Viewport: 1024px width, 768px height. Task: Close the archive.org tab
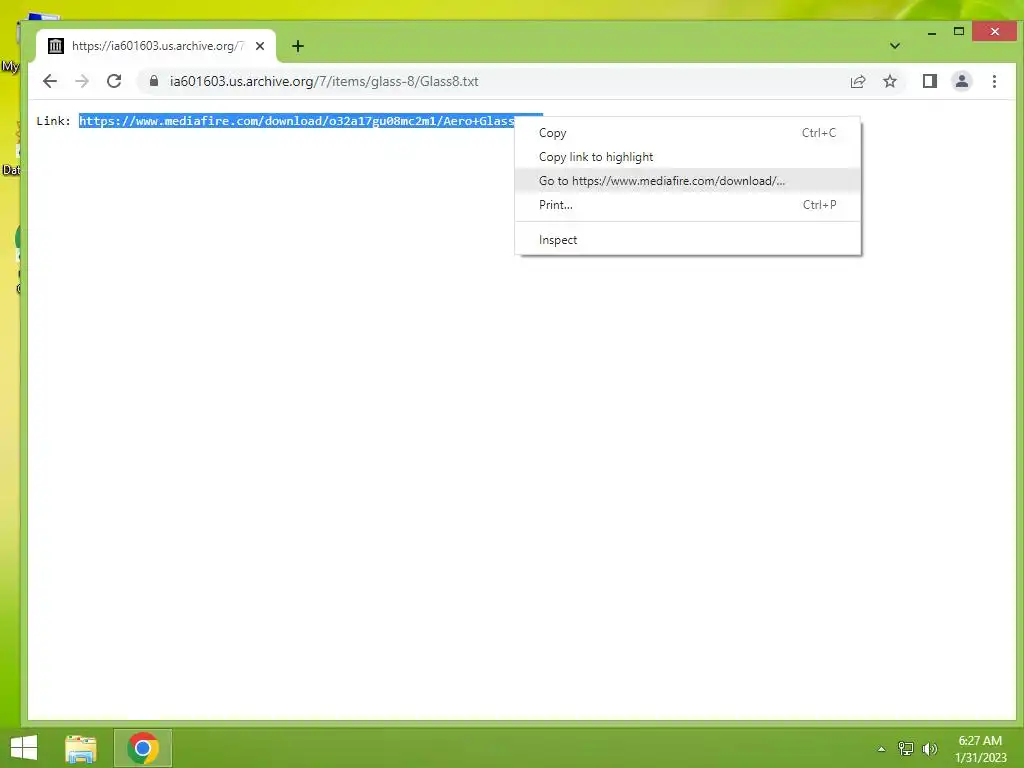pyautogui.click(x=260, y=46)
